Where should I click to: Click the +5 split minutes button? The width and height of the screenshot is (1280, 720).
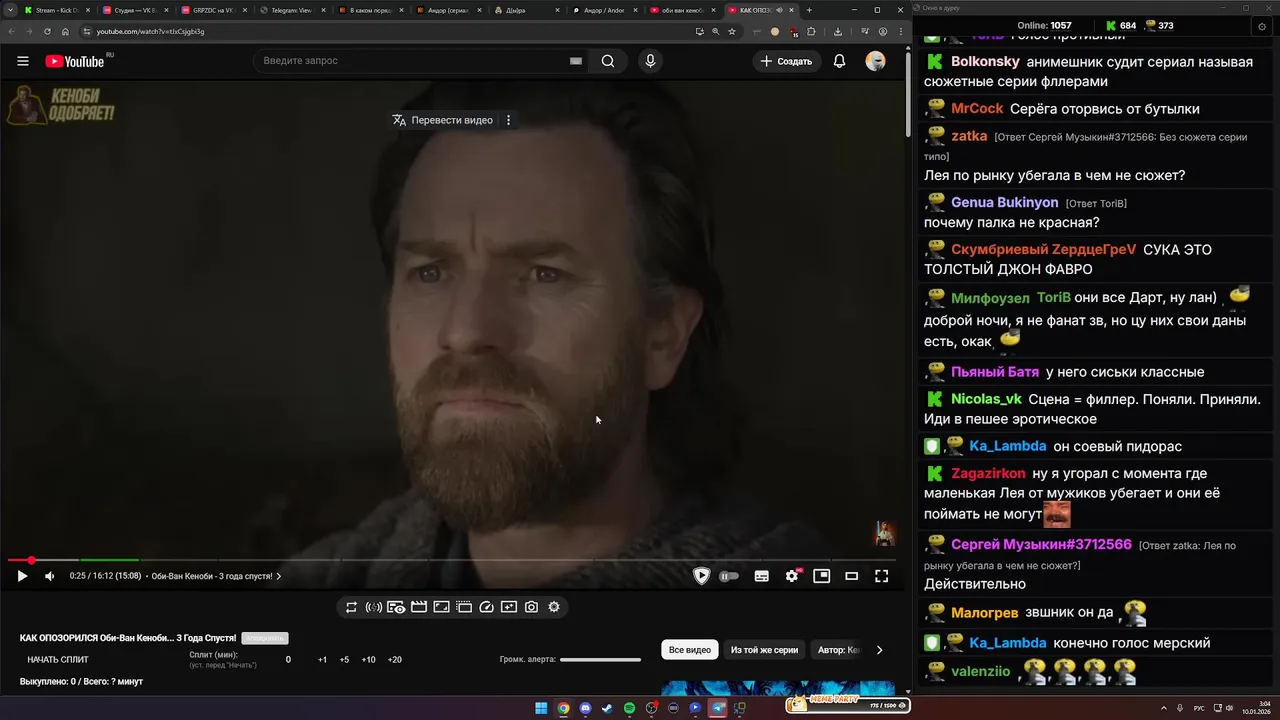(344, 660)
